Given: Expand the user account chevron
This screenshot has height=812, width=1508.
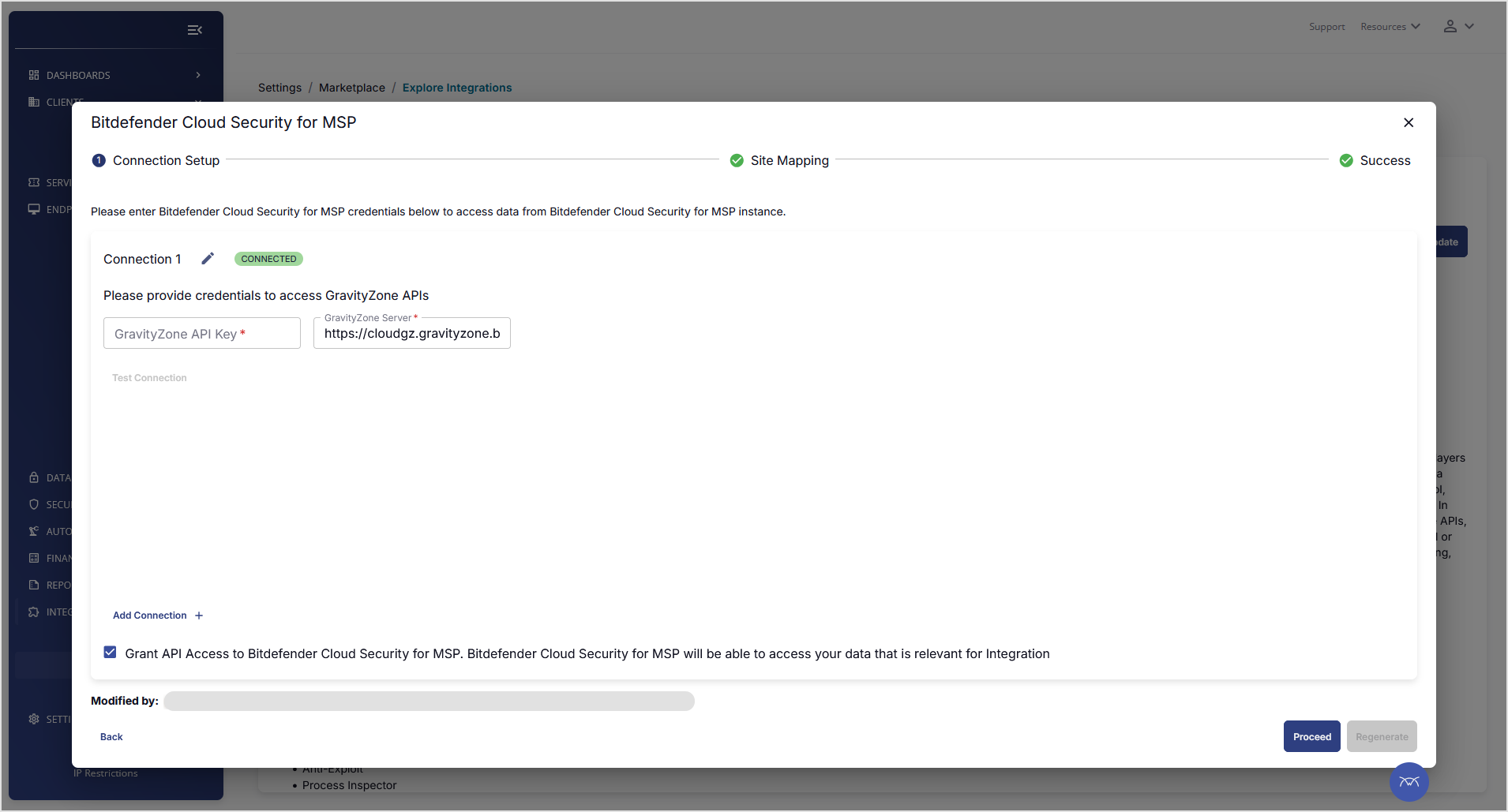Looking at the screenshot, I should click(1469, 26).
